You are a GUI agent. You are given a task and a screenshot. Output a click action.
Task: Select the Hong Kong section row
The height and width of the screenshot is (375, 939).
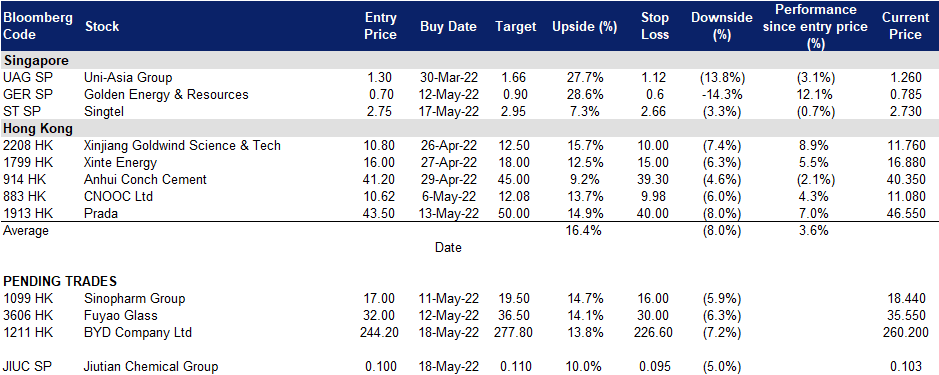tap(470, 128)
